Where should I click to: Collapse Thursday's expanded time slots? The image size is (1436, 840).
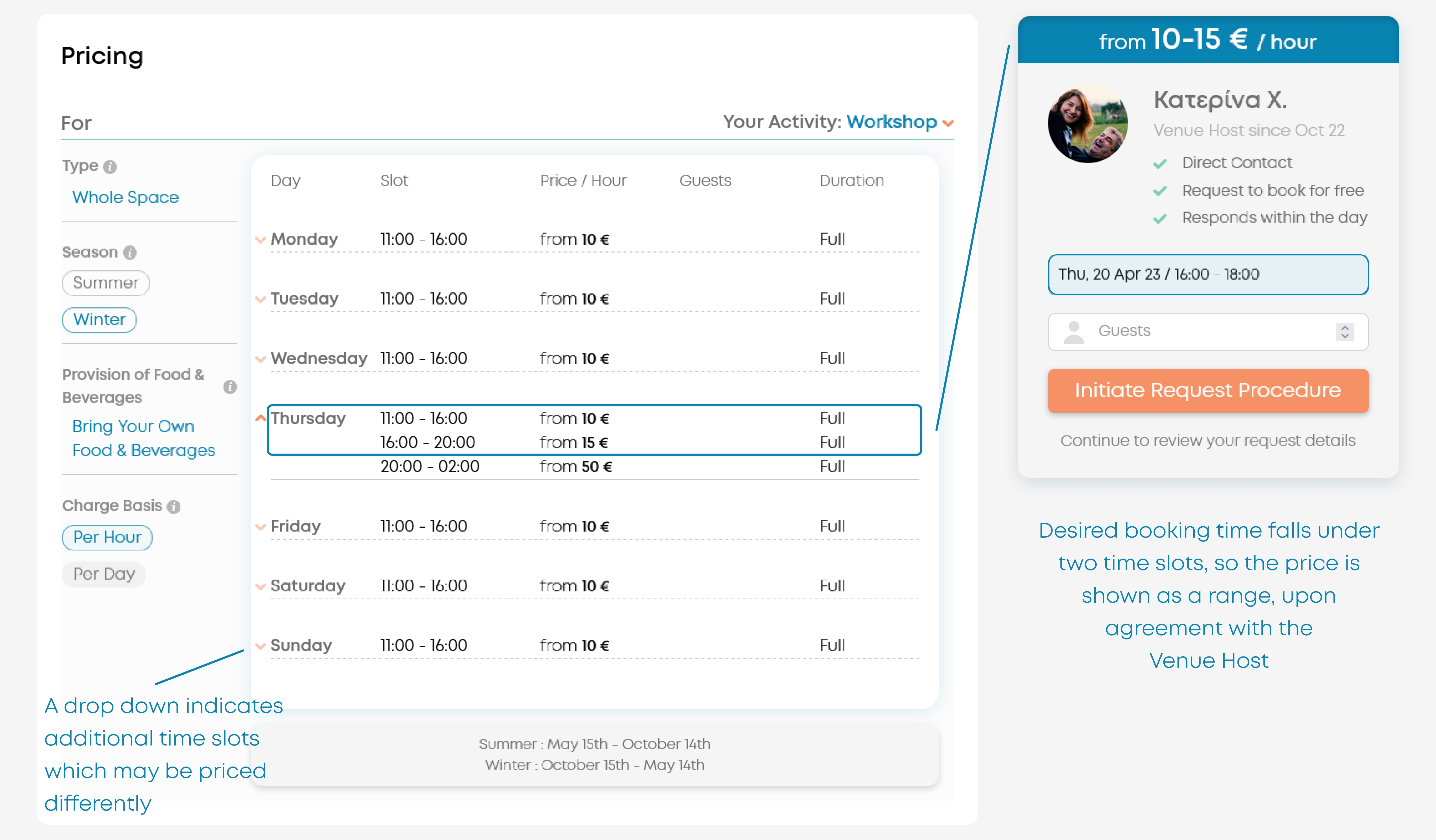pos(261,419)
